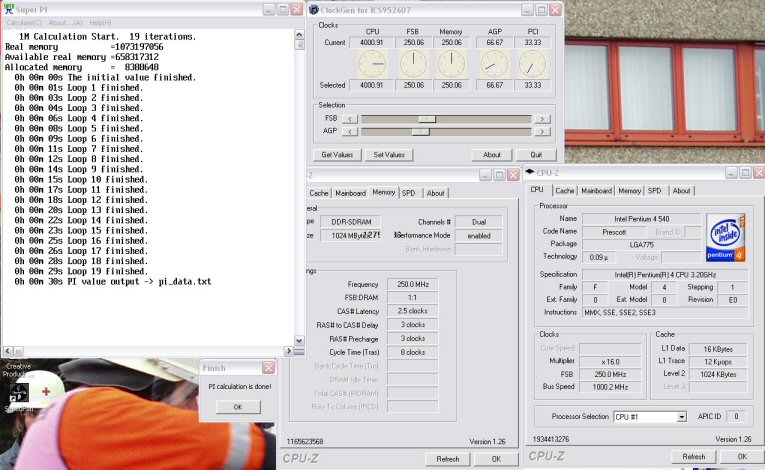765x470 pixels.
Task: Open About tab in memory CPU-Z window
Action: pyautogui.click(x=435, y=193)
